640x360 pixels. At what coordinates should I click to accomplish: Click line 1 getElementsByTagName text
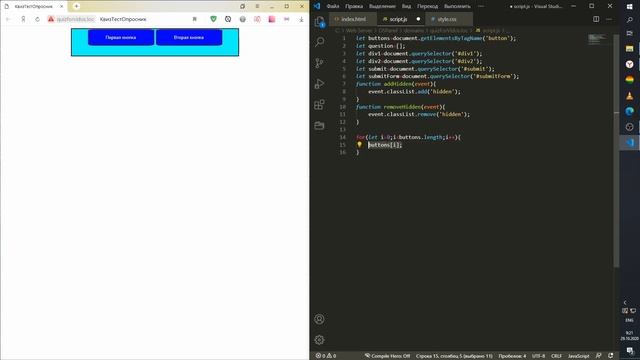click(451, 38)
